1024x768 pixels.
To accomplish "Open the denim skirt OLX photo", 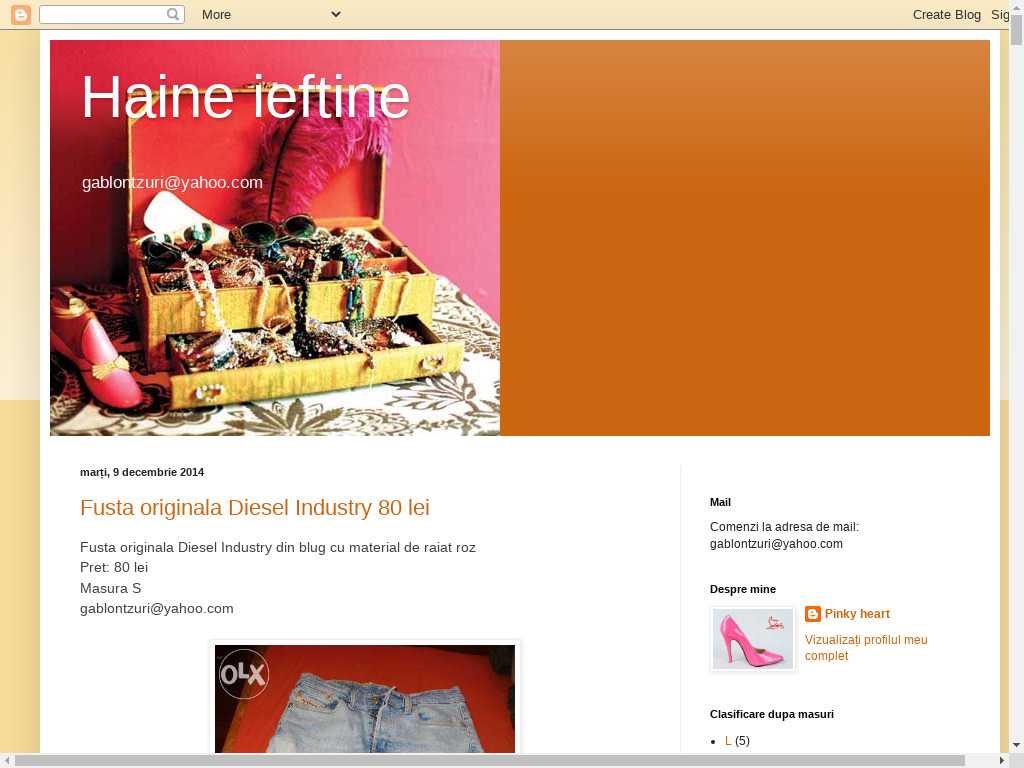I will [x=365, y=699].
